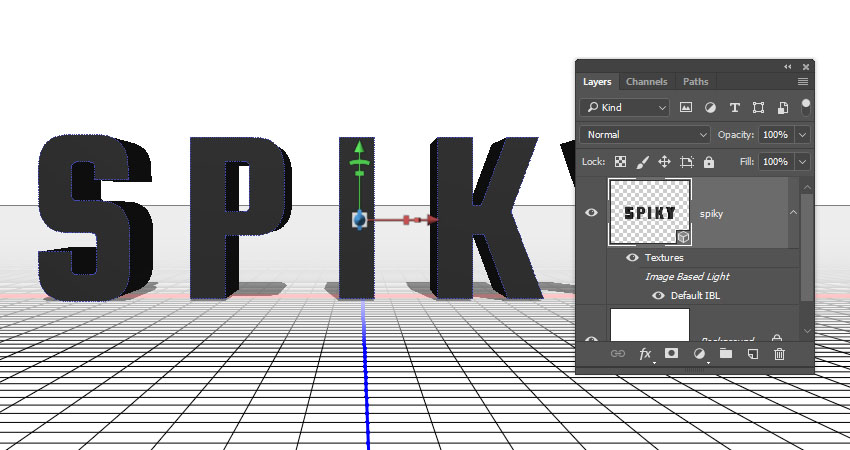Click the Opacity value field
The width and height of the screenshot is (850, 450).
click(x=775, y=134)
